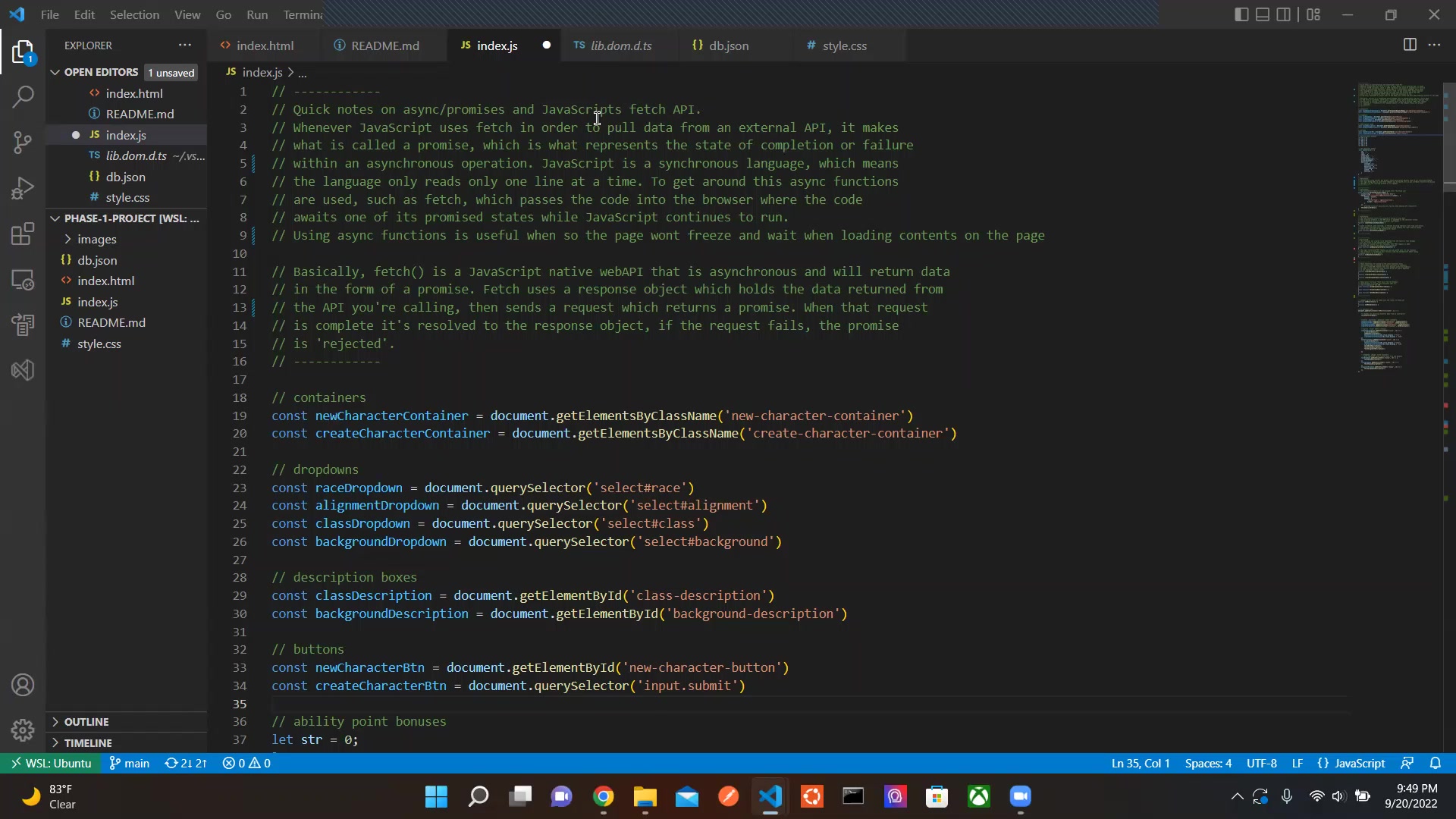Click the code minimap preview

pos(1395,227)
